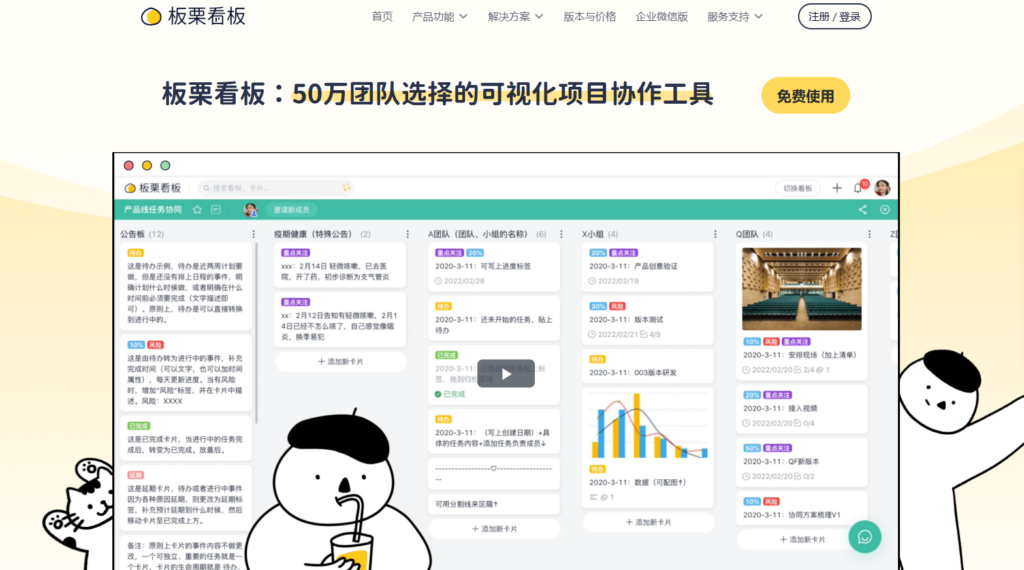Click 添加新卡片 in 疫期健康 list
Viewport: 1024px width, 570px height.
point(340,361)
